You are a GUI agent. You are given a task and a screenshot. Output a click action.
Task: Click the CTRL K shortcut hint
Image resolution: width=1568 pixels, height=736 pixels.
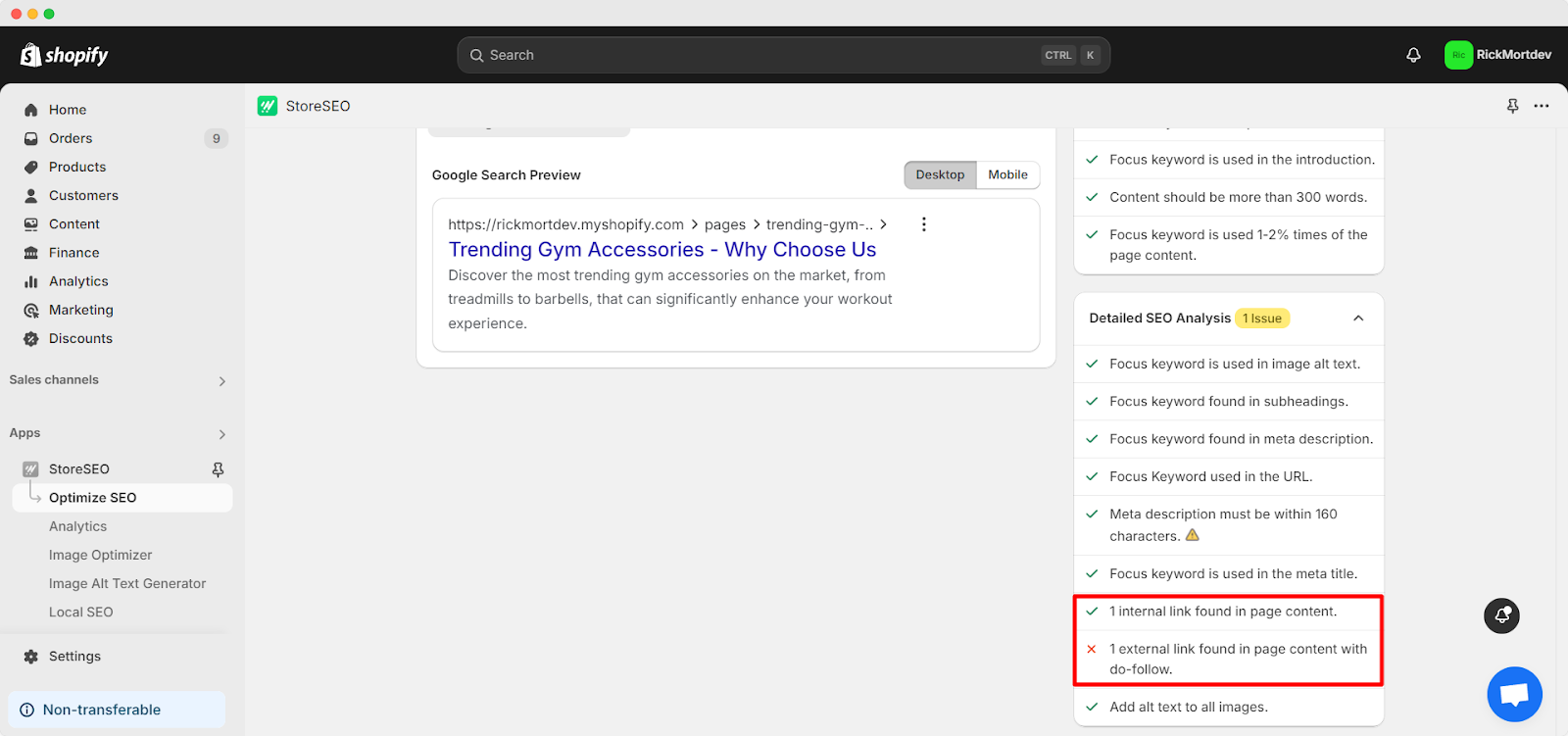coord(1070,55)
